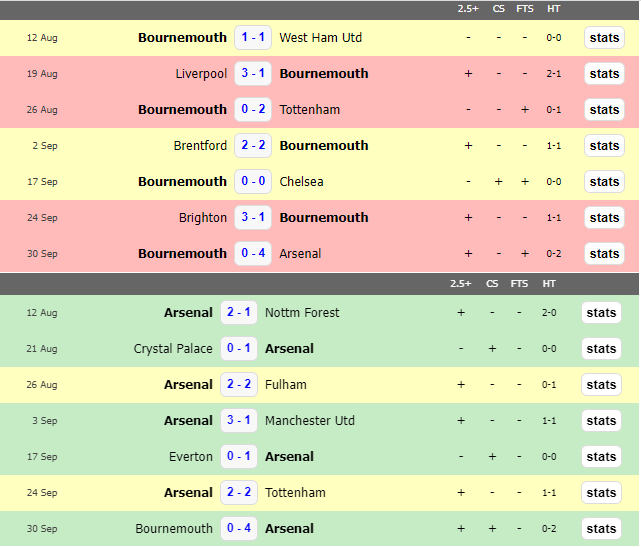Click the Liverpool 3 - 1 score box
Image resolution: width=641 pixels, height=547 pixels.
[253, 74]
